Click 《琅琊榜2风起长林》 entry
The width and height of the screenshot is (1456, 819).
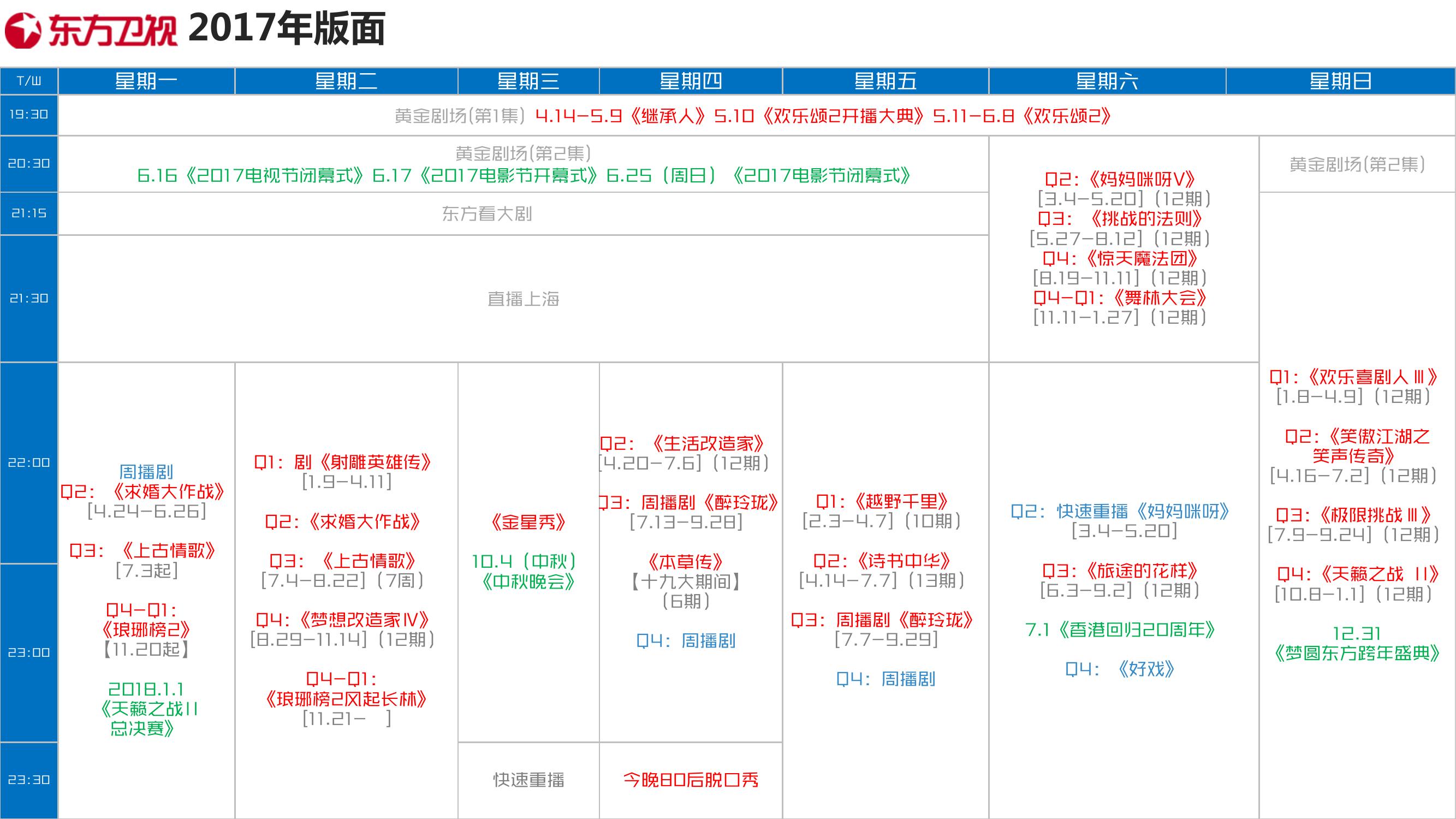[346, 700]
